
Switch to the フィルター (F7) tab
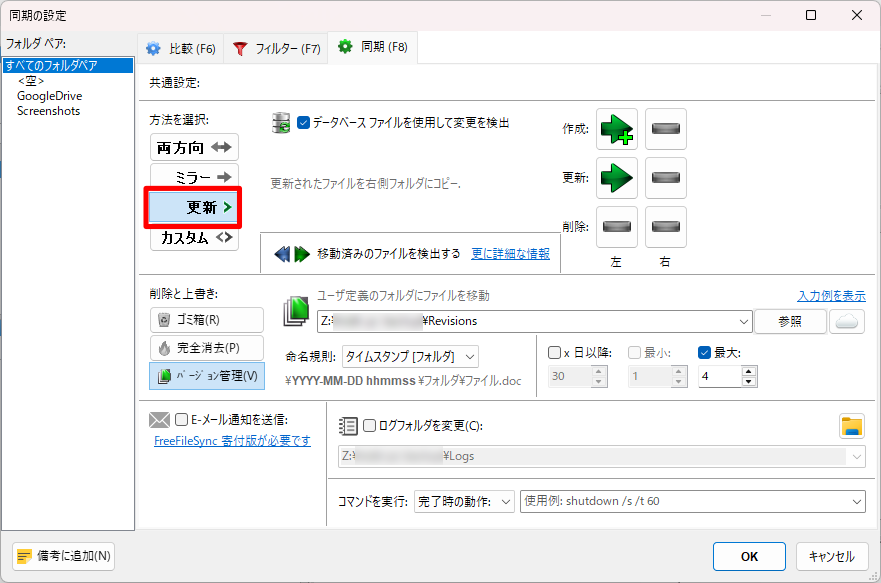click(277, 48)
